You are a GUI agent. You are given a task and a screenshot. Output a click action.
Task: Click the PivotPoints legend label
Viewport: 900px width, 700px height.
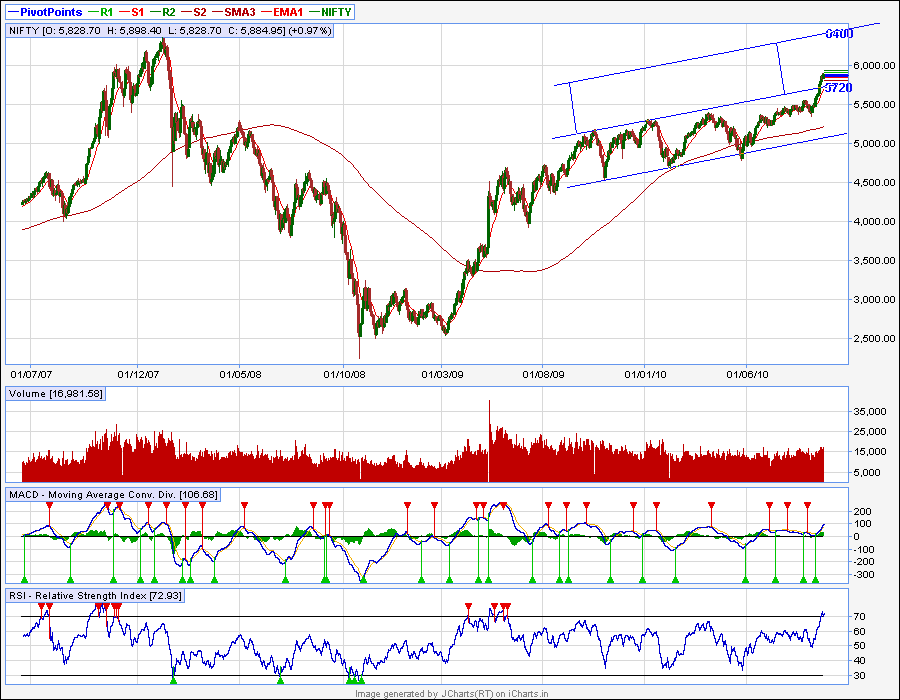pyautogui.click(x=51, y=12)
